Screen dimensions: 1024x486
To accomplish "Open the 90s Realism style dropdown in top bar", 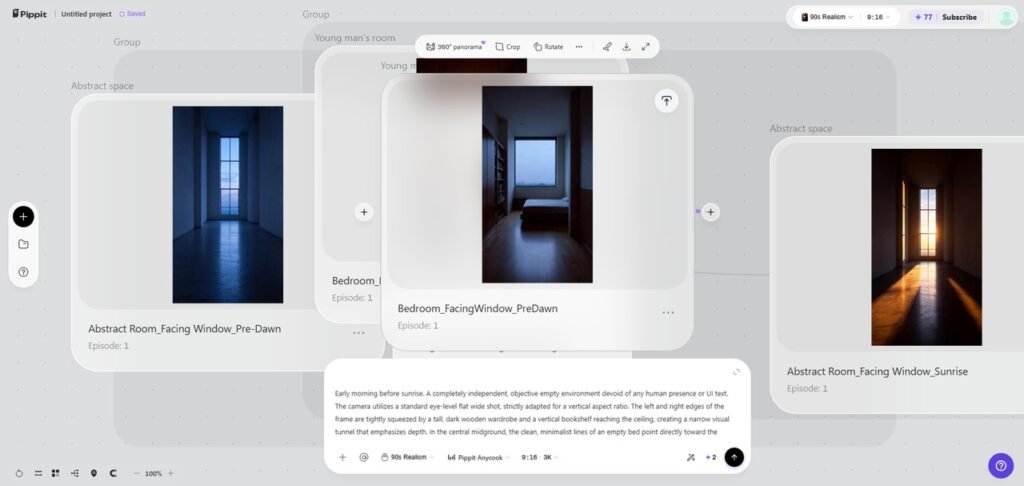I will click(x=827, y=17).
